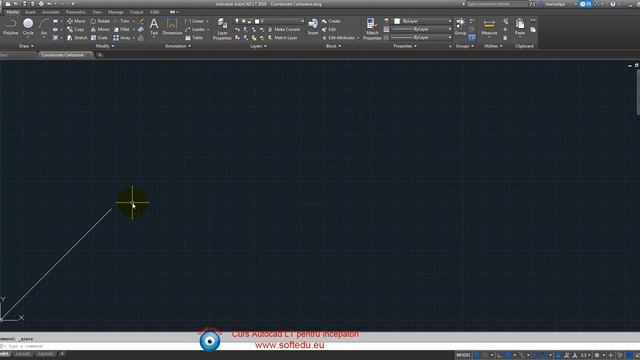Viewport: 640px width, 360px height.
Task: Toggle snap mode in status bar
Action: point(485,355)
